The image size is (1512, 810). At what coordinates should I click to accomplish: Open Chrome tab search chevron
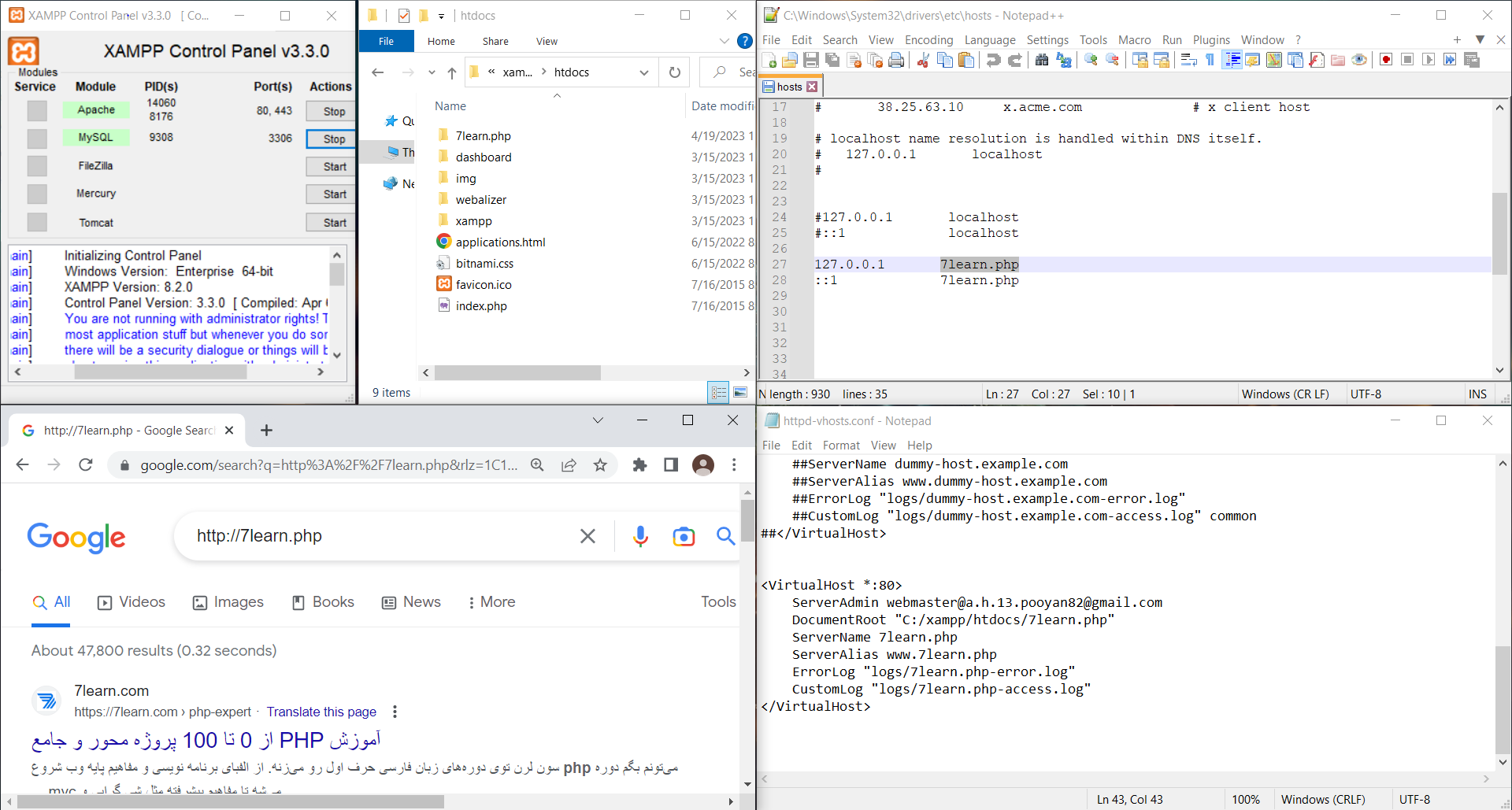(598, 420)
